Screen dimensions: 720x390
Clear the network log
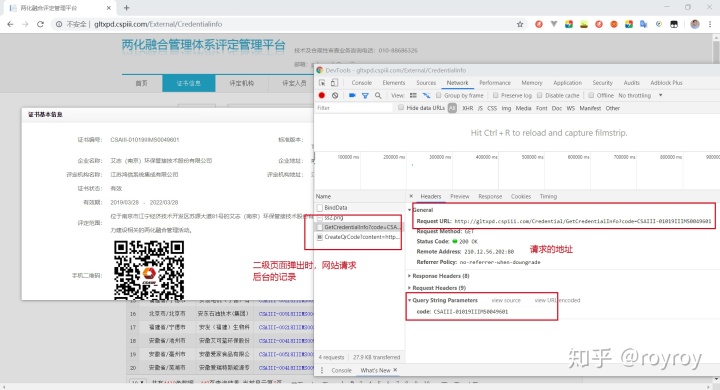(x=335, y=96)
